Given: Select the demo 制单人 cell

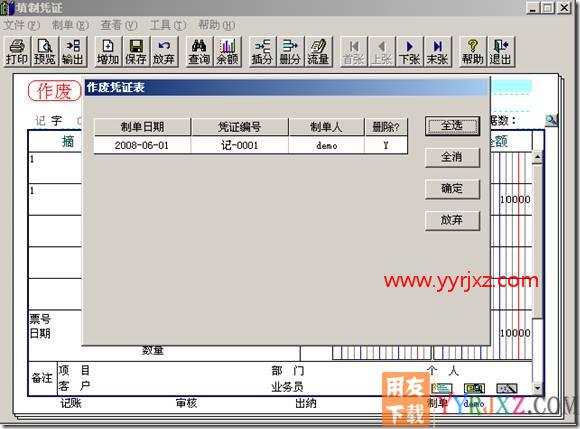Looking at the screenshot, I should pyautogui.click(x=327, y=145).
